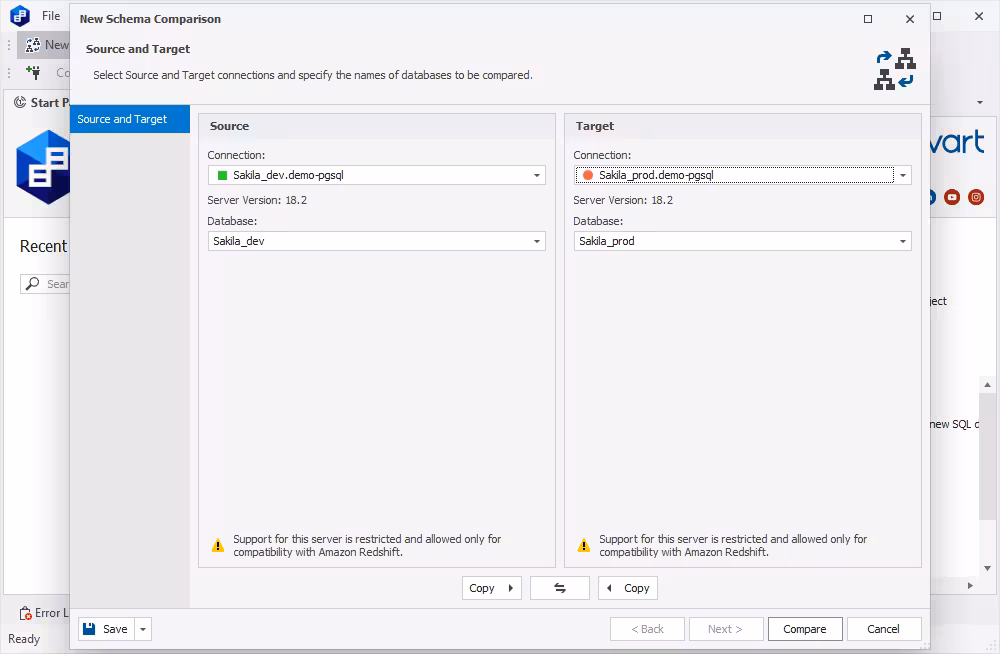Cancel the New Schema Comparison dialog
This screenshot has height=654, width=1000.
click(883, 629)
